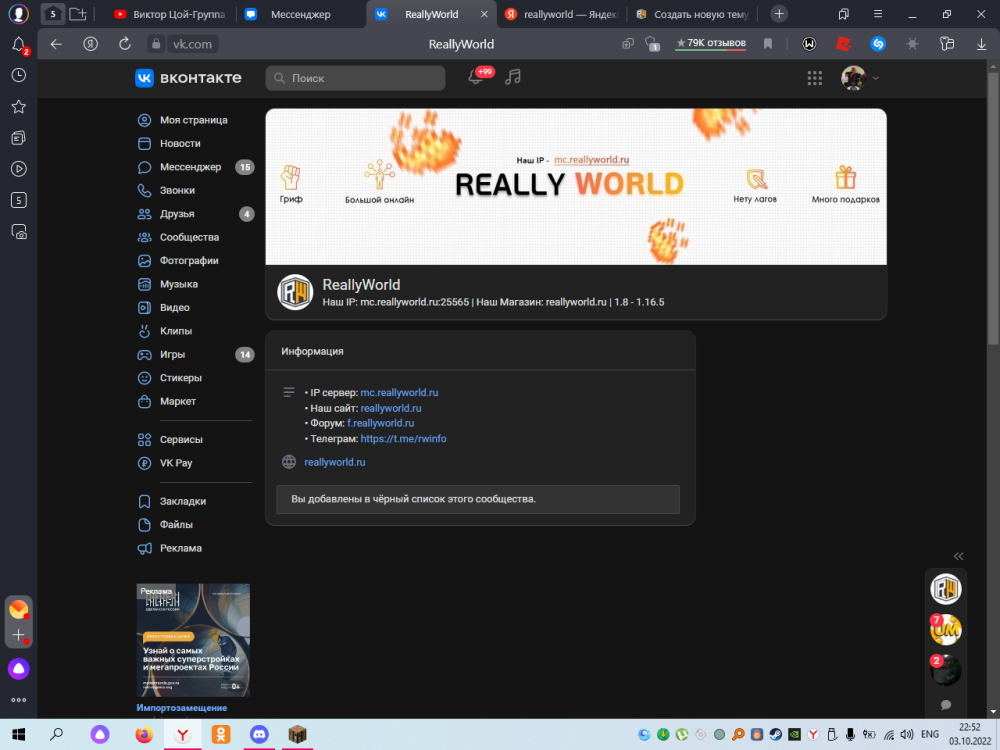The height and width of the screenshot is (750, 1000).
Task: Click the mc.reallyworld.ru IP server link
Action: 399,392
